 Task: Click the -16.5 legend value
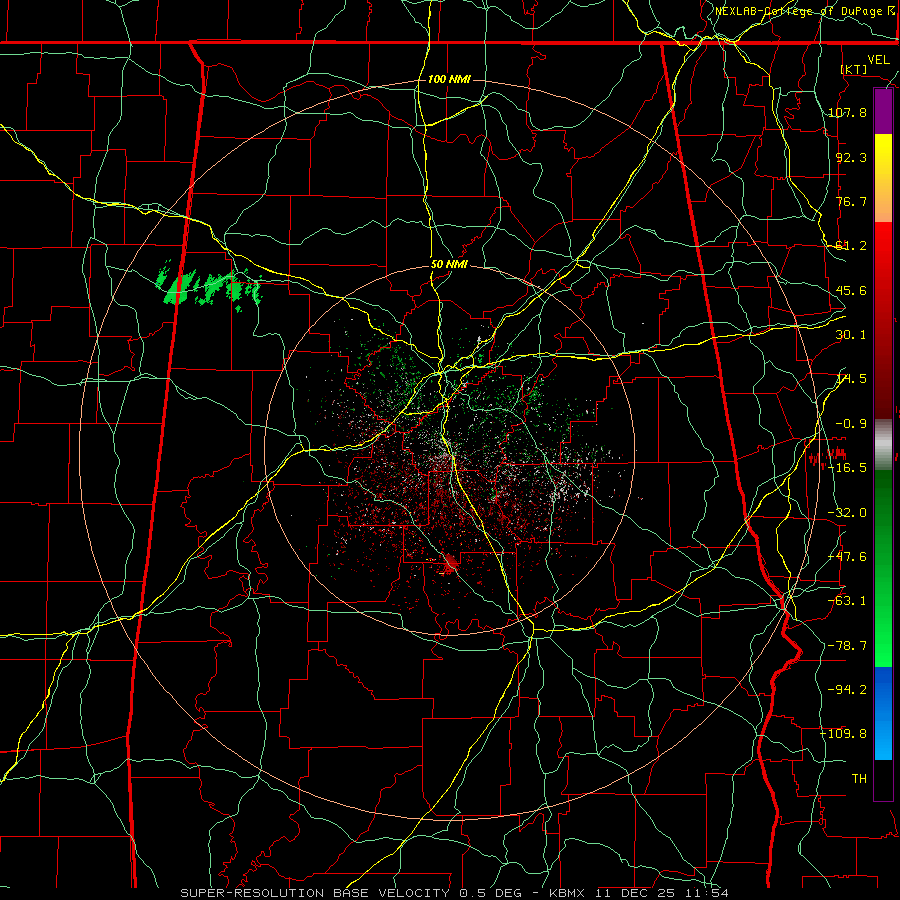tap(847, 468)
